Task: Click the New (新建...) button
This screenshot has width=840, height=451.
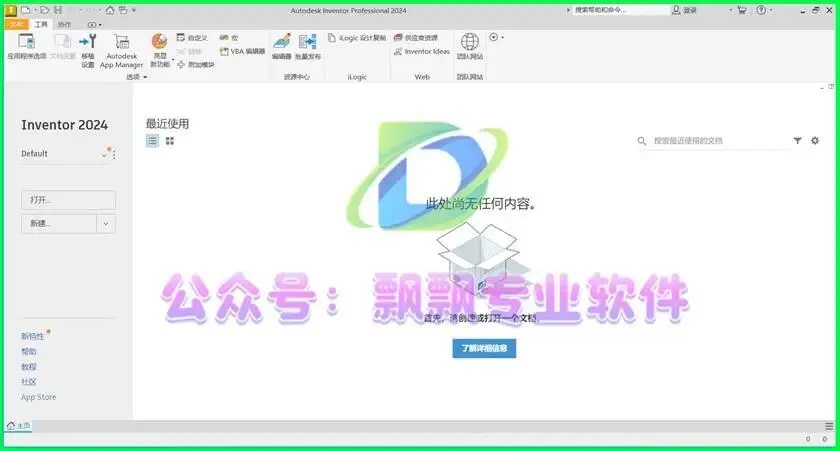Action: [59, 224]
